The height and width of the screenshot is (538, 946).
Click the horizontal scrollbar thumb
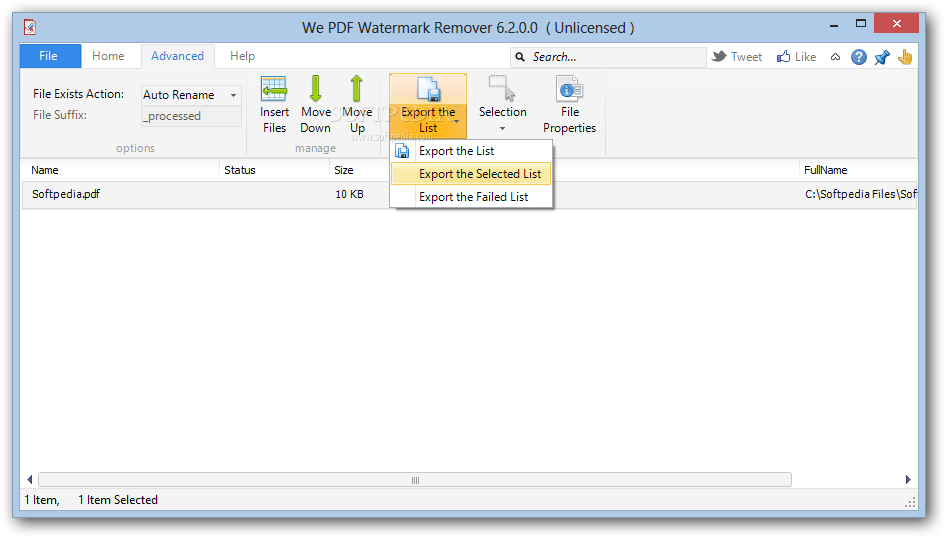415,480
